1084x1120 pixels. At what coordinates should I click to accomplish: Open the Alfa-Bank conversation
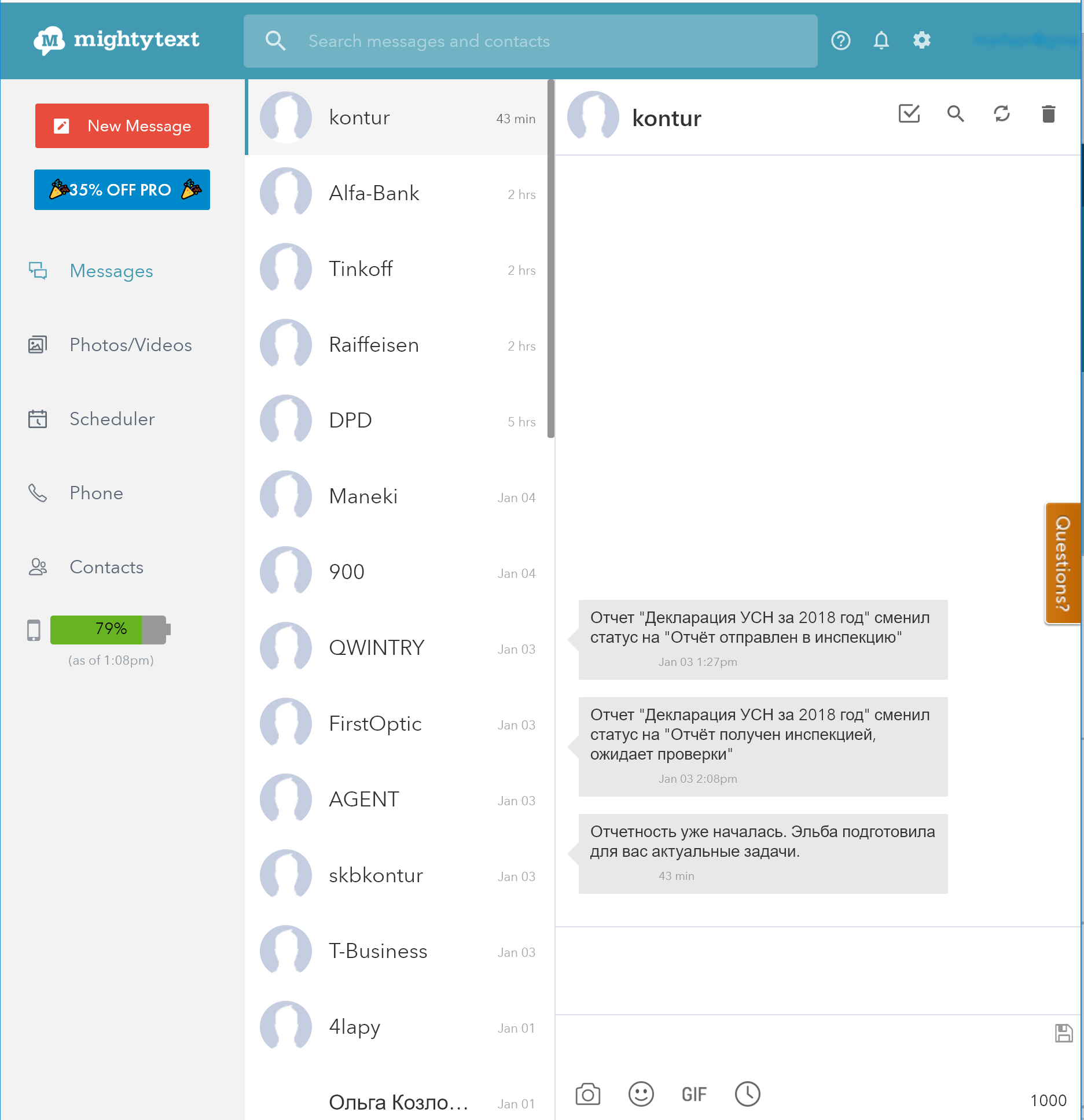coord(396,193)
